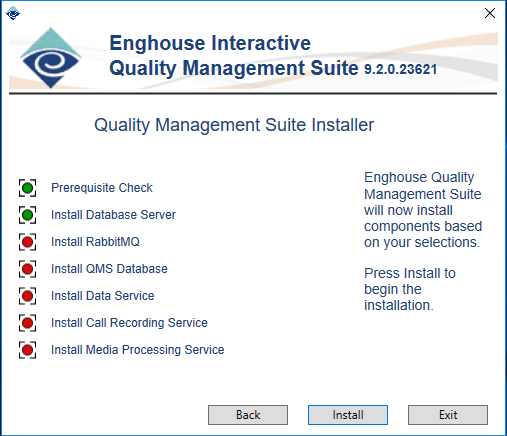Select the Install Media Processing Service step label
Image resolution: width=507 pixels, height=436 pixels.
coord(138,350)
